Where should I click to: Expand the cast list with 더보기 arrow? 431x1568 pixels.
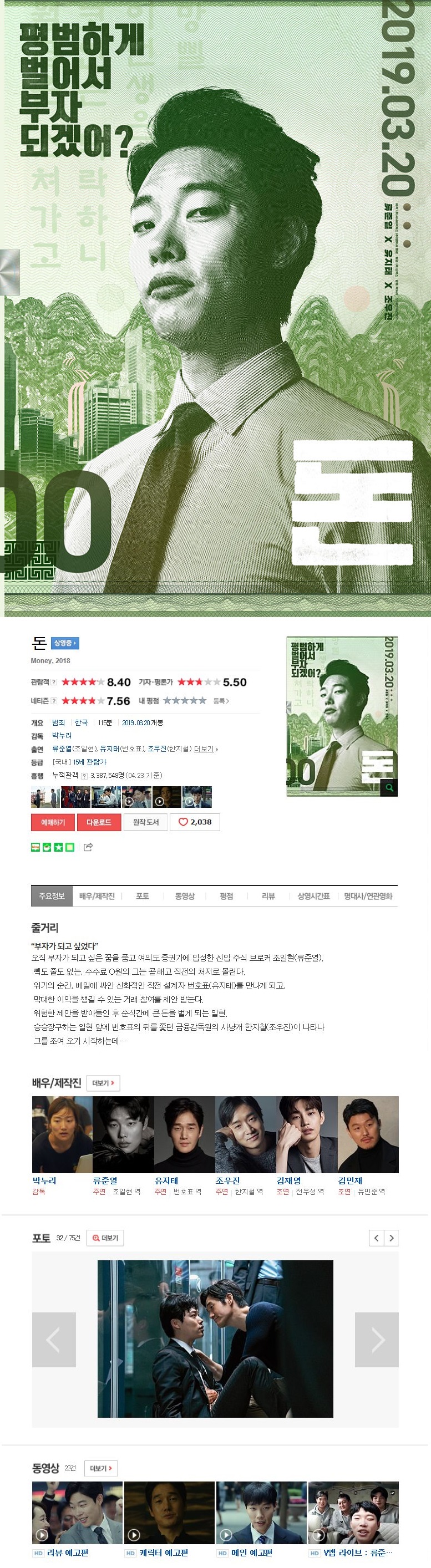tap(206, 749)
